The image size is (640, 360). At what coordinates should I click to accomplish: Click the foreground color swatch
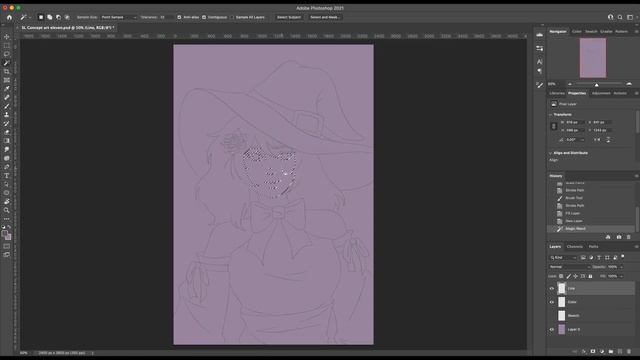click(x=4, y=233)
